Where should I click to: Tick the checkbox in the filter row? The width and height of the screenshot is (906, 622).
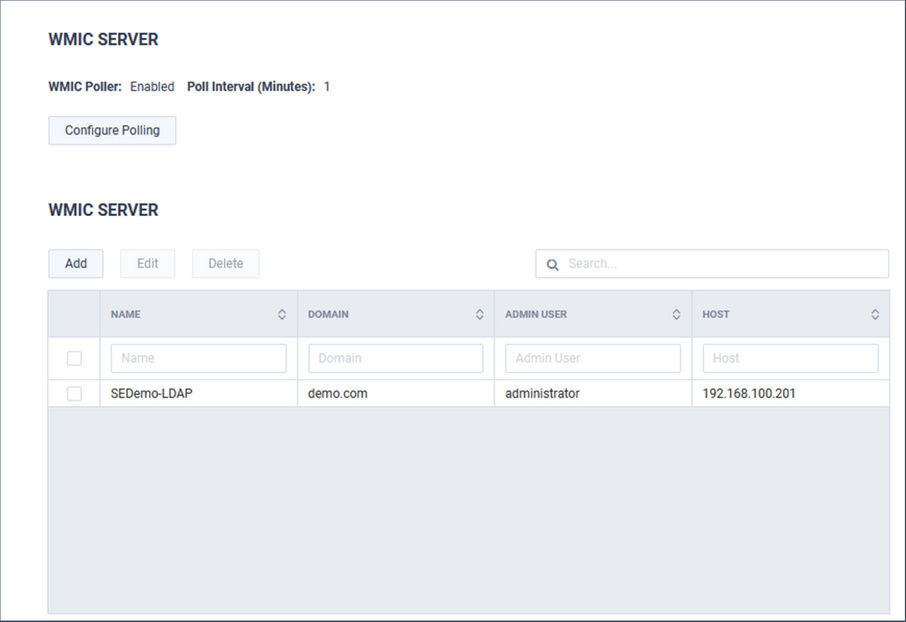click(x=74, y=358)
